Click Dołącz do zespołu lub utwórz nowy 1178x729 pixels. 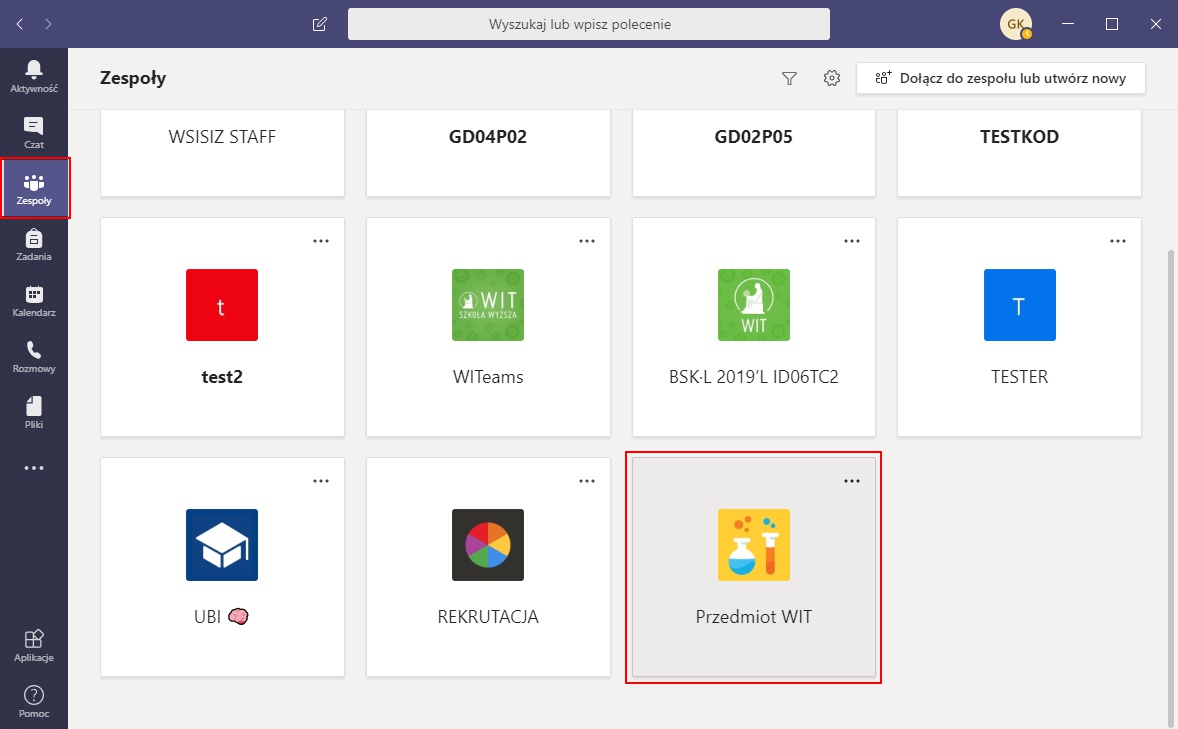pos(1001,78)
